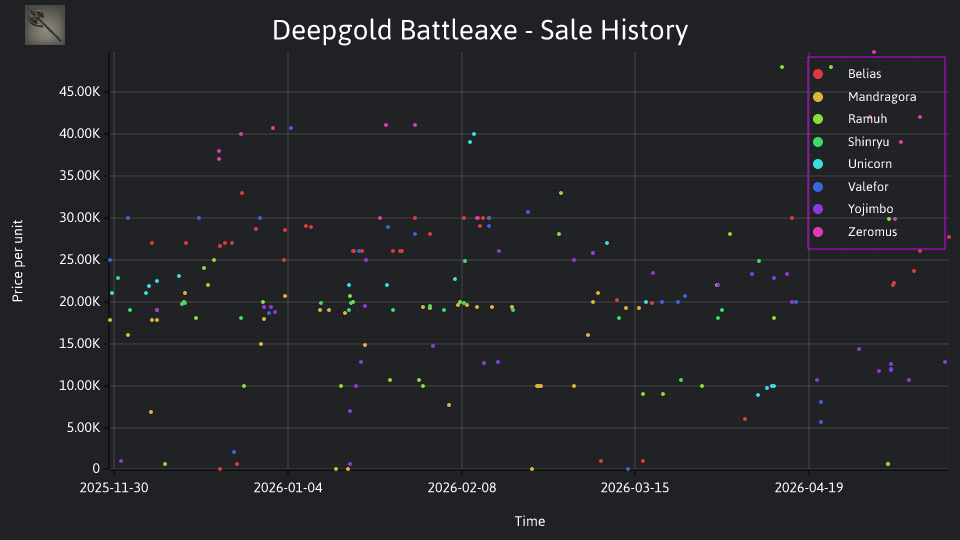The width and height of the screenshot is (960, 540).
Task: Click the chart title Deepgold Battleaxe - Sale History
Action: (480, 30)
